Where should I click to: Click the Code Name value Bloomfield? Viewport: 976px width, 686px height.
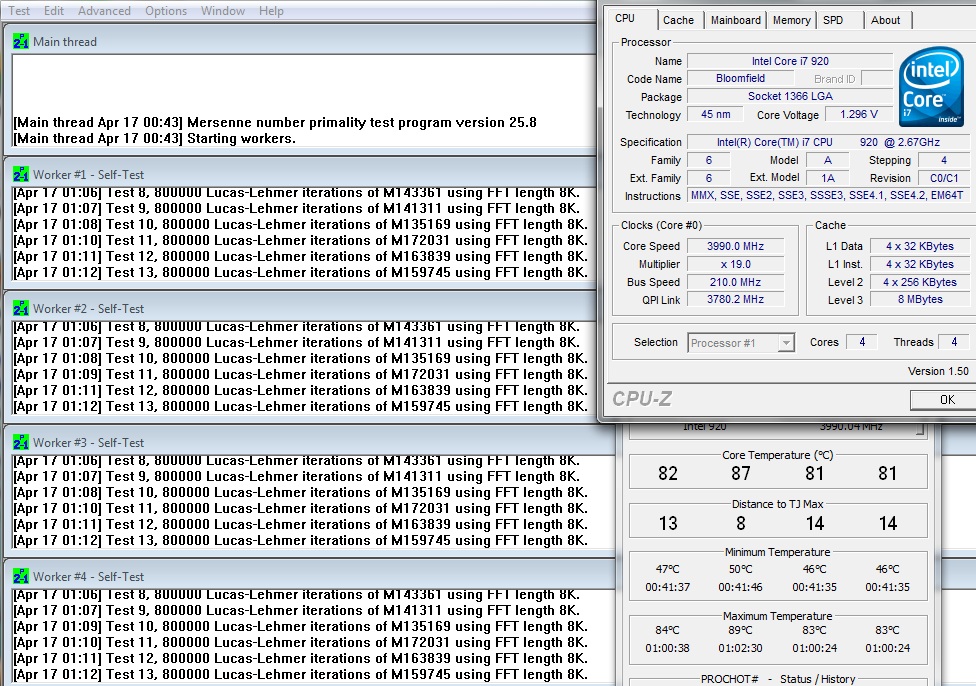click(x=741, y=78)
